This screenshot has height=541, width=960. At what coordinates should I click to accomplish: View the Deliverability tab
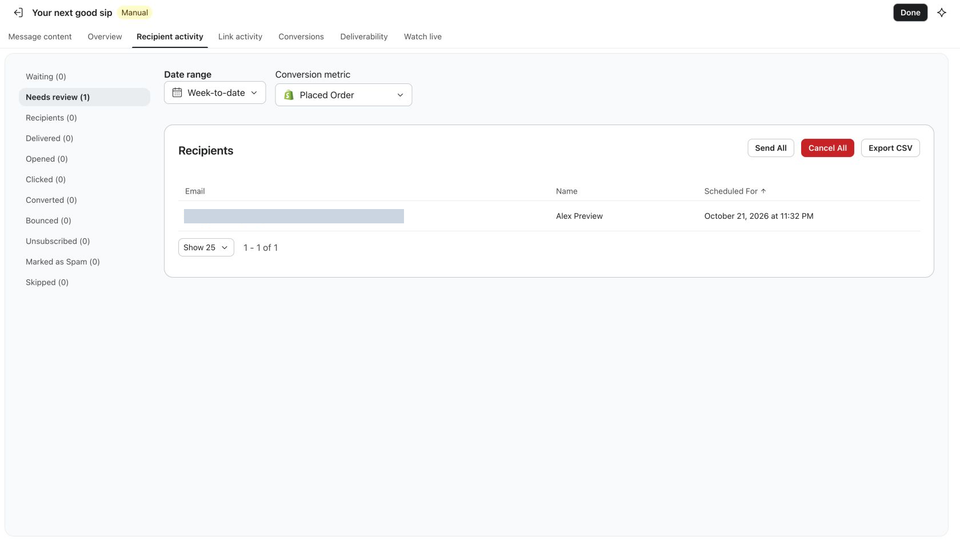pyautogui.click(x=364, y=37)
